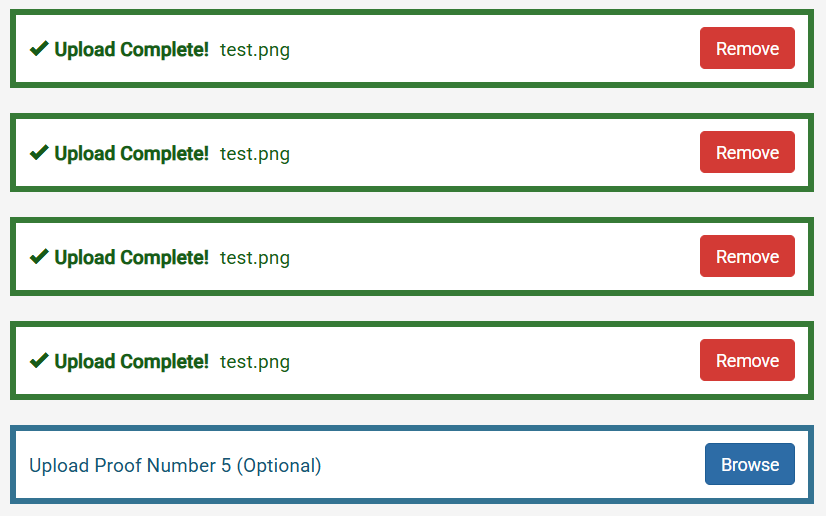Click the second "Upload Complete!" status text
The width and height of the screenshot is (826, 516).
point(131,153)
